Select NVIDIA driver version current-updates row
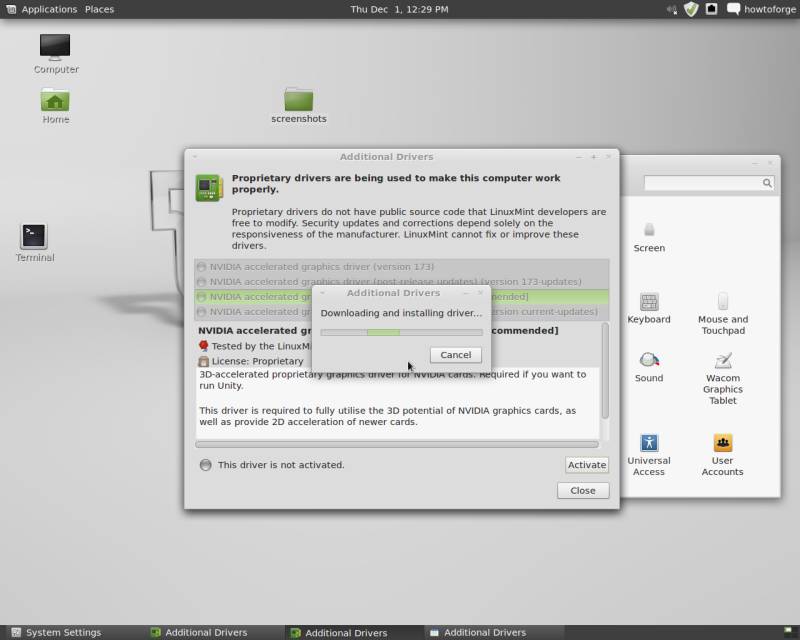The height and width of the screenshot is (640, 800). (x=402, y=311)
